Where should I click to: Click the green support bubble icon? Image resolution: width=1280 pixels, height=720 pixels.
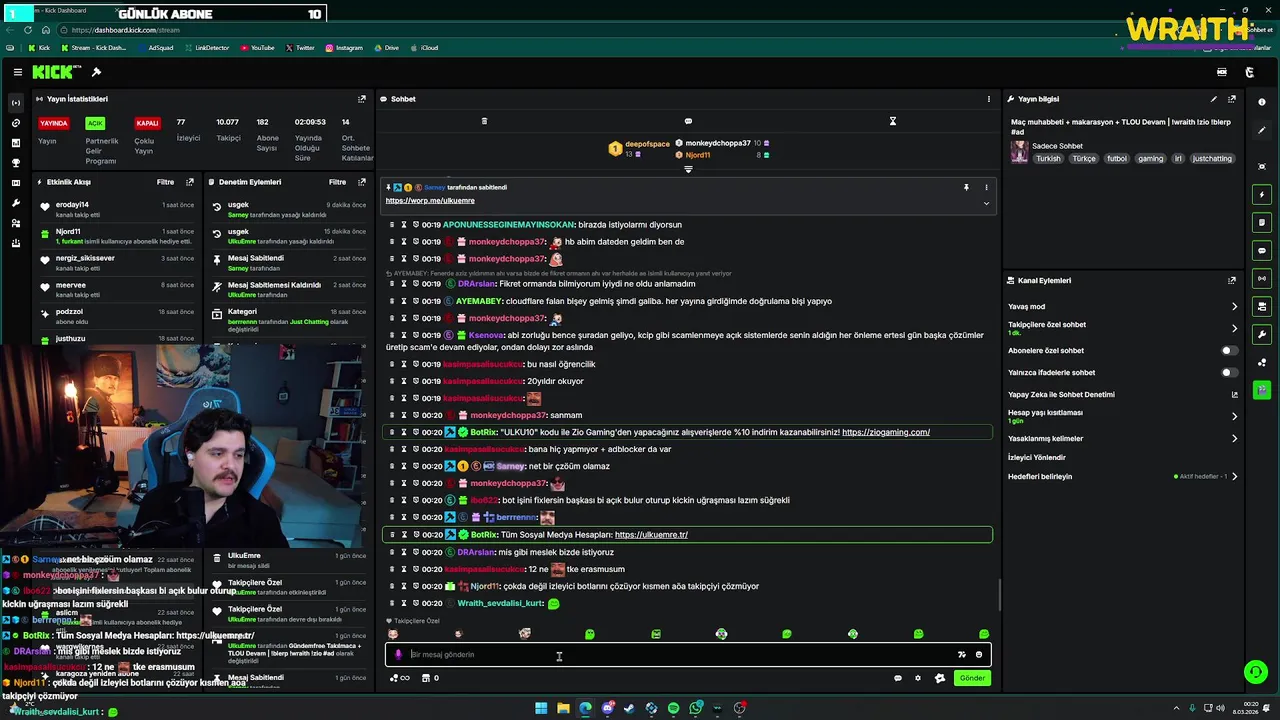coord(1255,672)
